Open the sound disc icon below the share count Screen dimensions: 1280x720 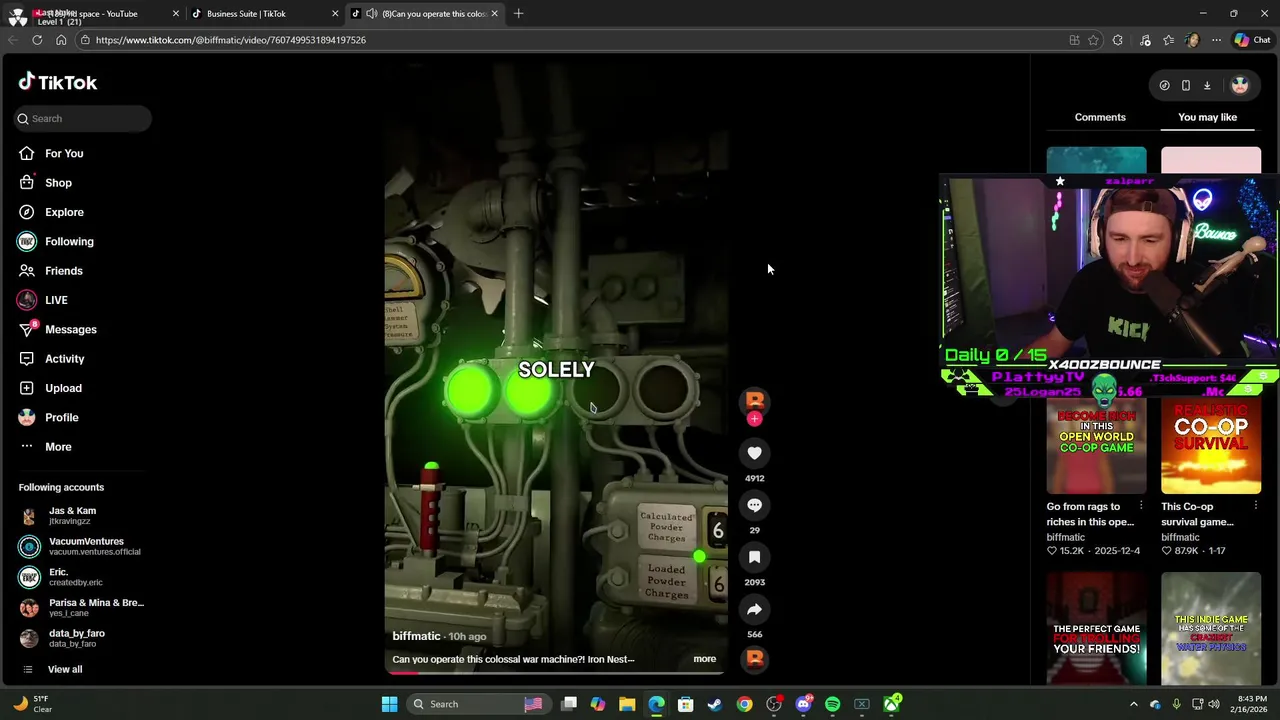pyautogui.click(x=755, y=658)
